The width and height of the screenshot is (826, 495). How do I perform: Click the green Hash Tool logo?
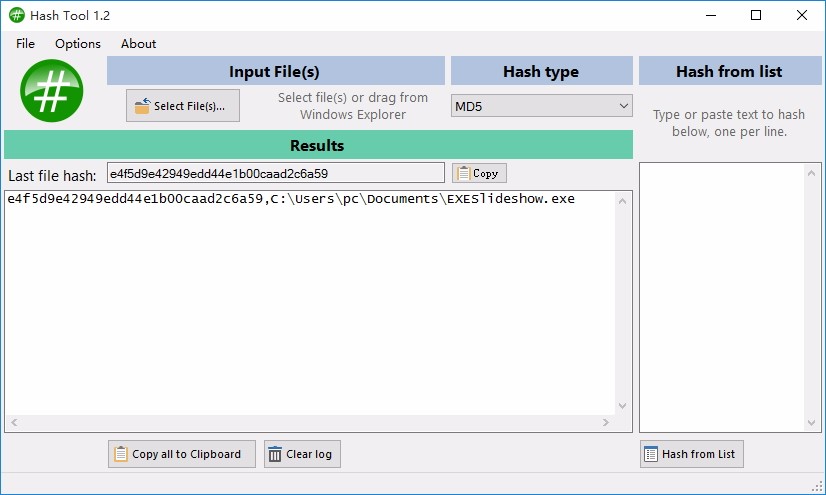(51, 92)
